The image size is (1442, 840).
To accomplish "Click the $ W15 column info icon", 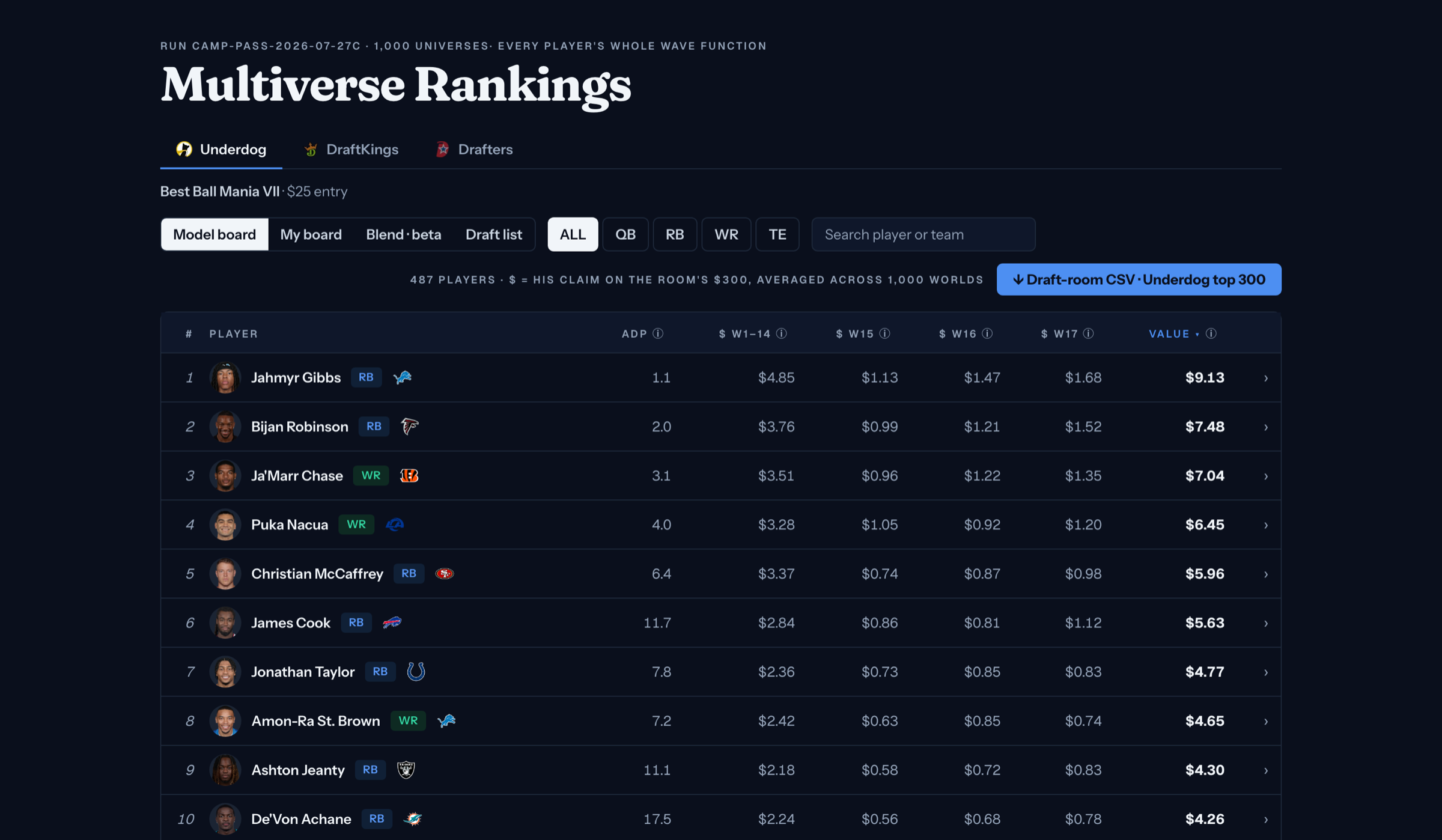I will (884, 333).
